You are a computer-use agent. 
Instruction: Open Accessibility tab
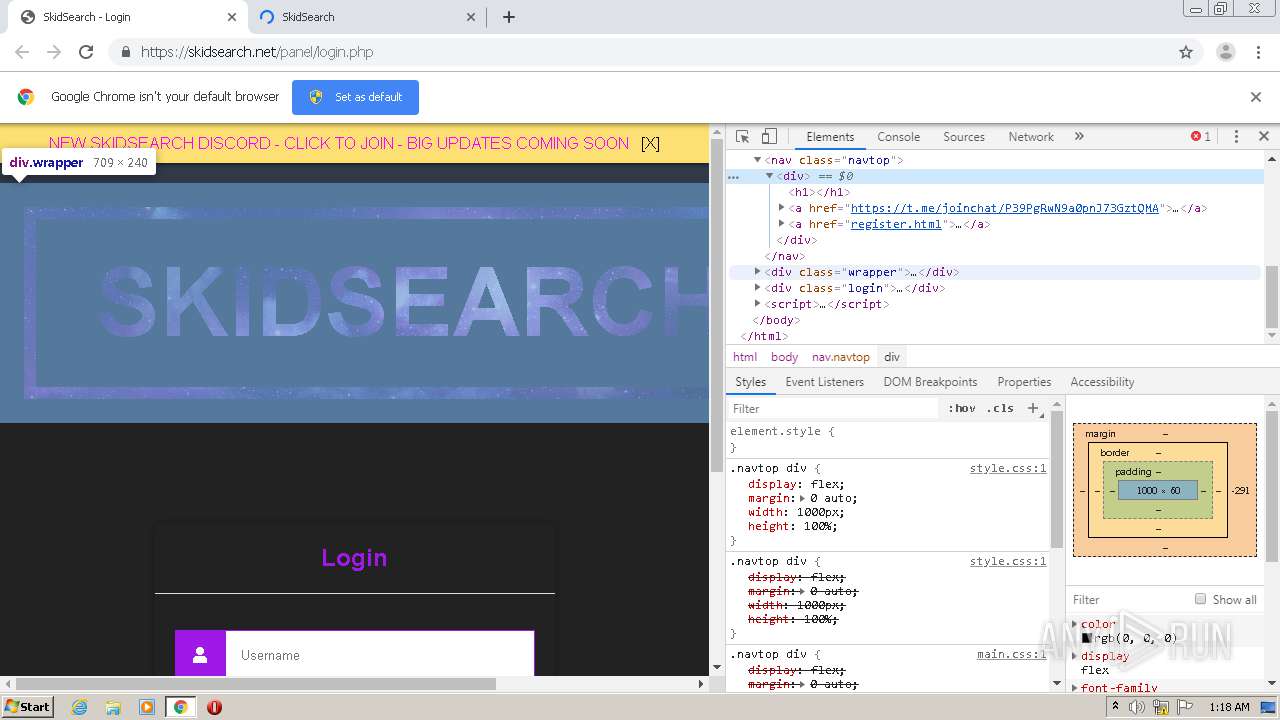(x=1102, y=382)
